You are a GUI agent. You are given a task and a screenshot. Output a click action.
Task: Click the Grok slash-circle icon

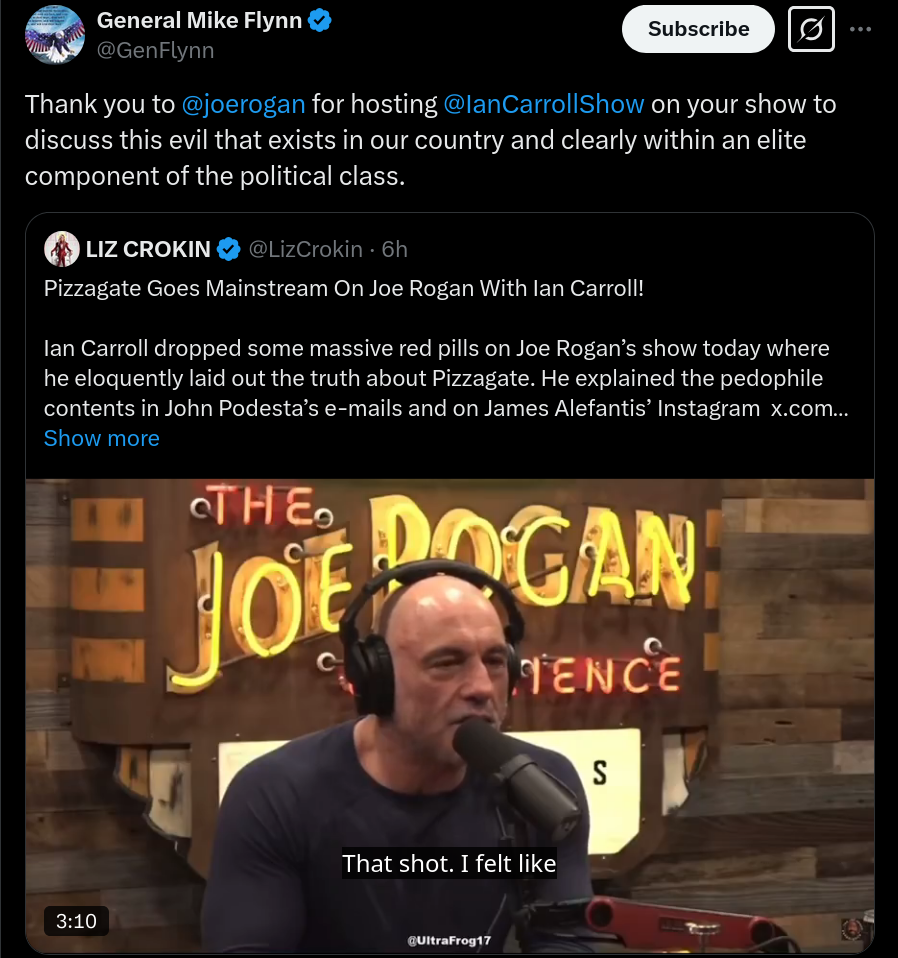click(x=811, y=29)
